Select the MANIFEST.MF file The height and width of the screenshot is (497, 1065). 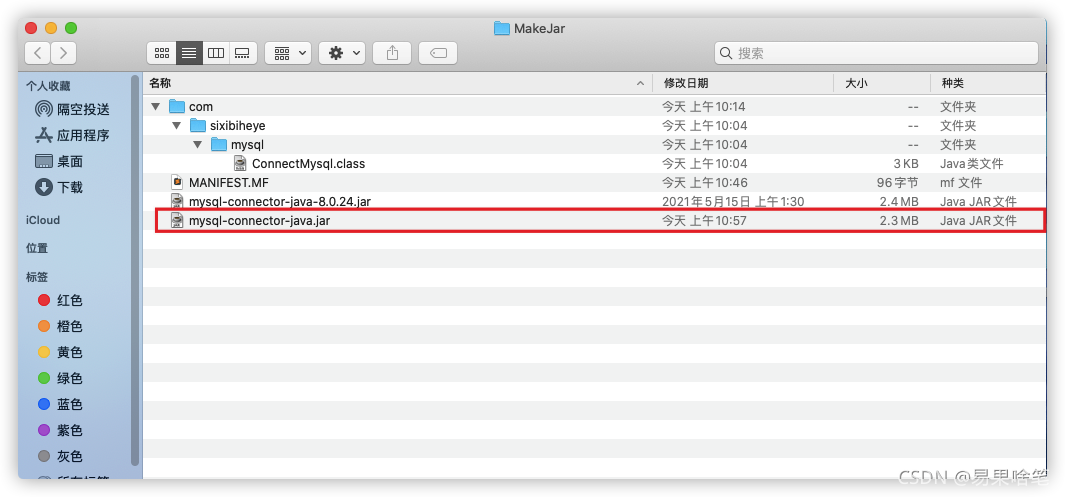pyautogui.click(x=228, y=183)
